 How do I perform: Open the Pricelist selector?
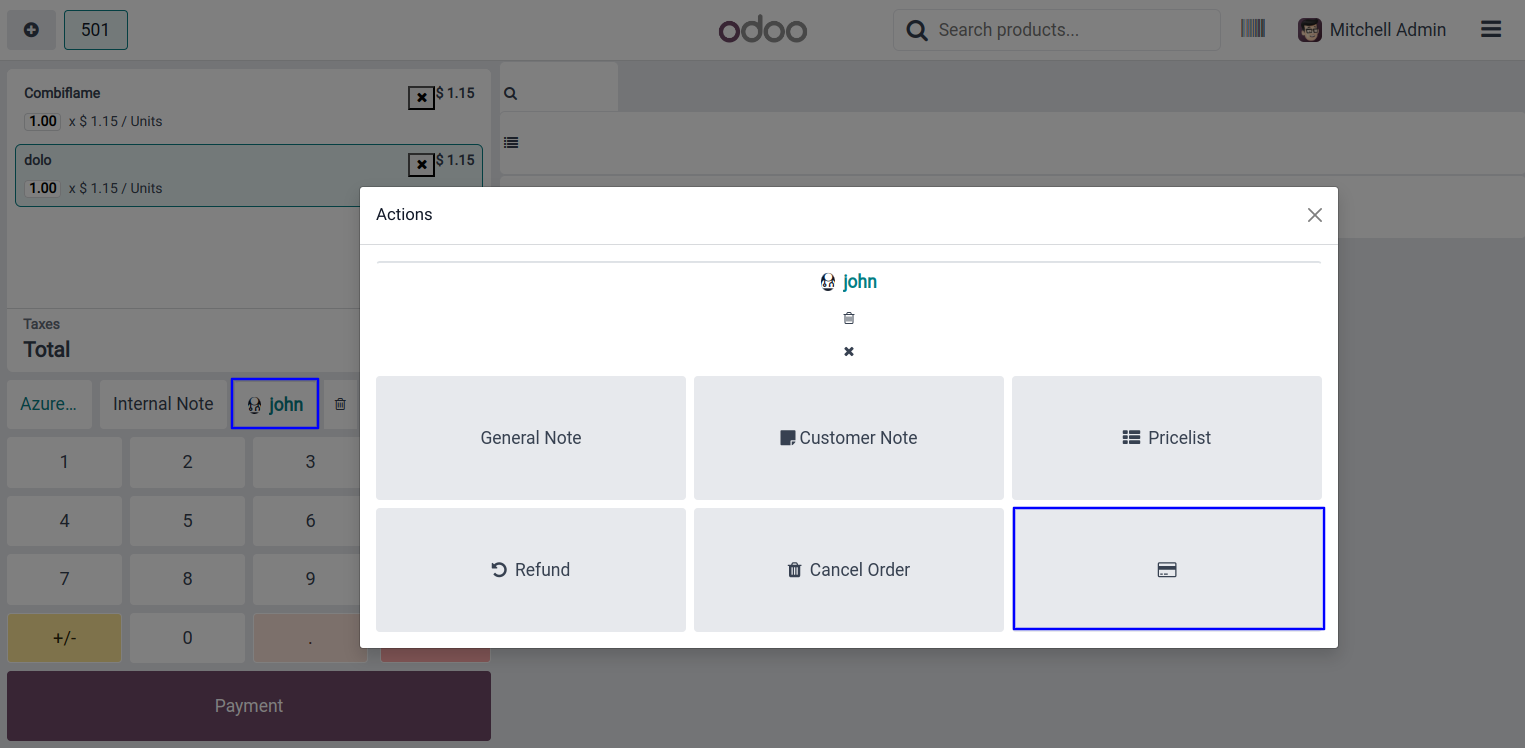point(1166,438)
